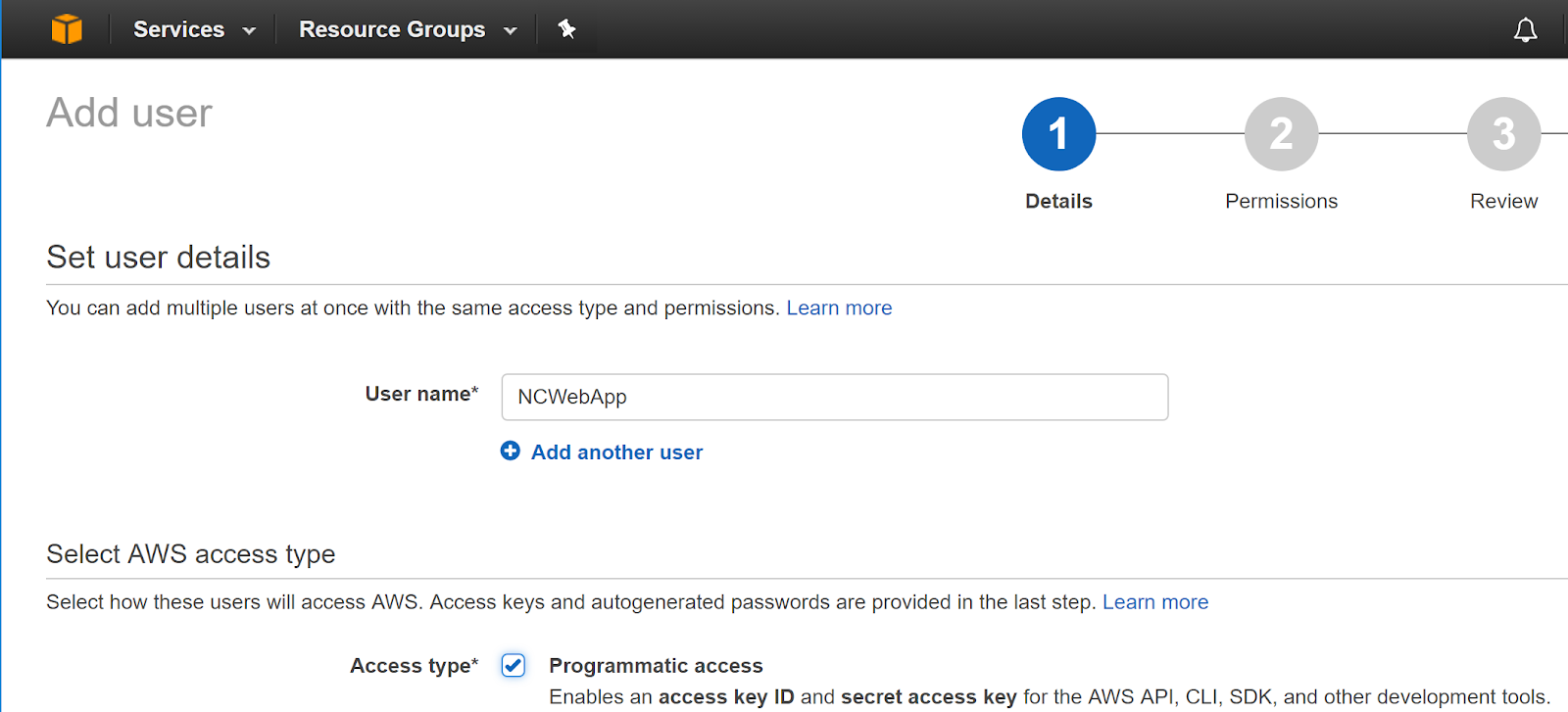Click the Add another user link
1568x712 pixels.
click(616, 452)
